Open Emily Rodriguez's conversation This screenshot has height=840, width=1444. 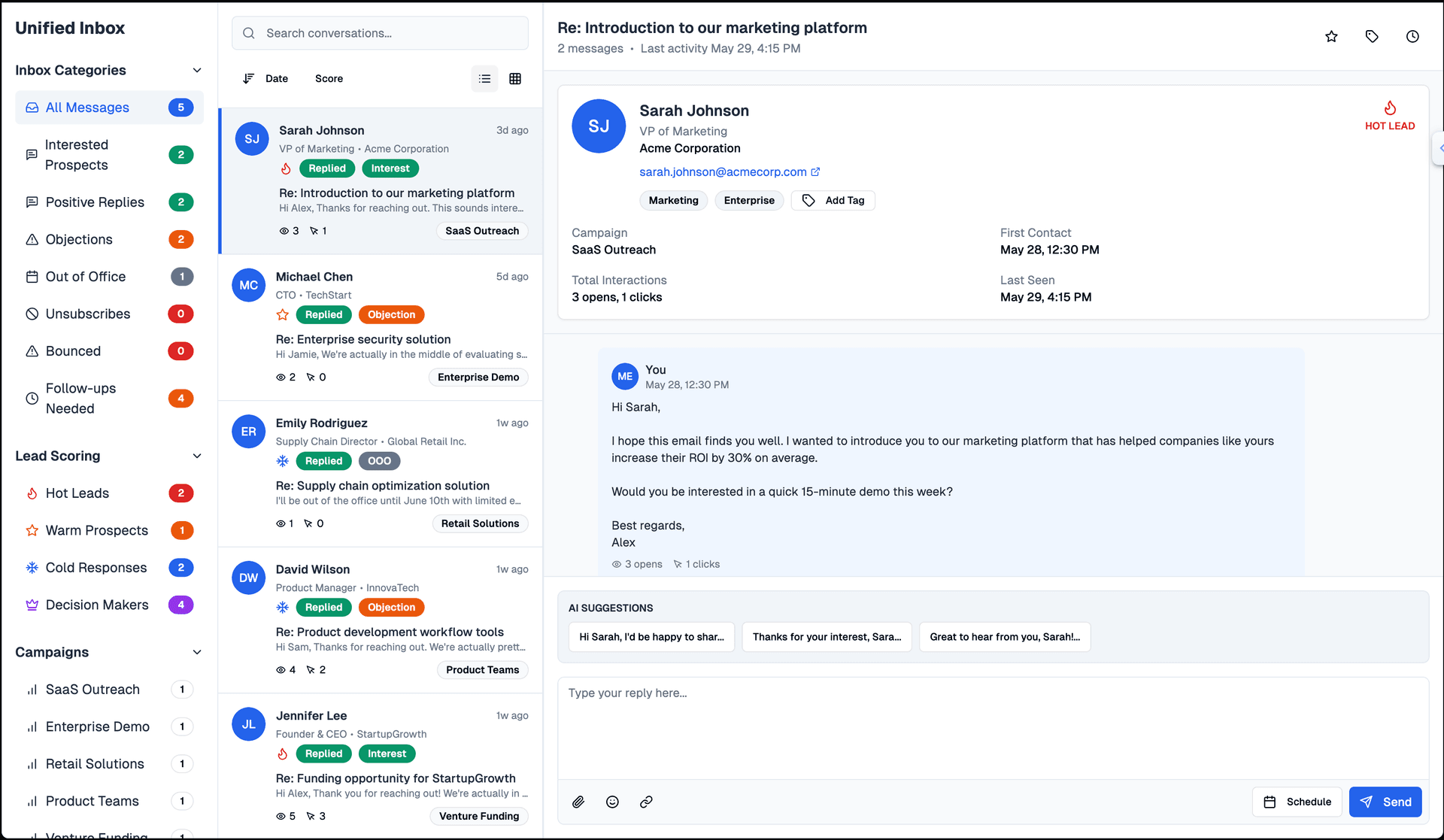381,474
